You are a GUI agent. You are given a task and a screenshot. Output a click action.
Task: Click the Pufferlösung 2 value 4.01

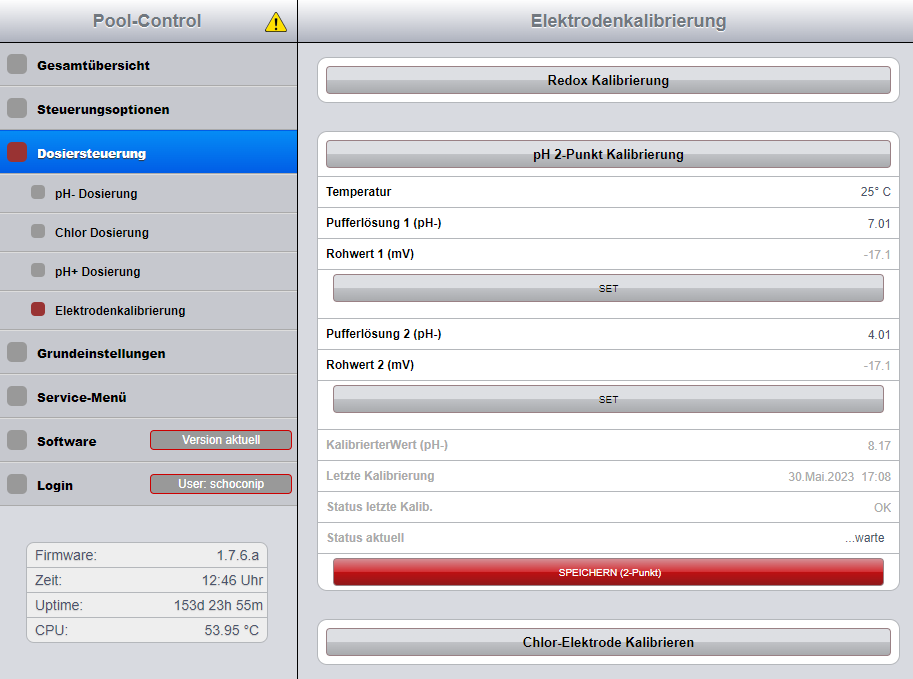(879, 335)
